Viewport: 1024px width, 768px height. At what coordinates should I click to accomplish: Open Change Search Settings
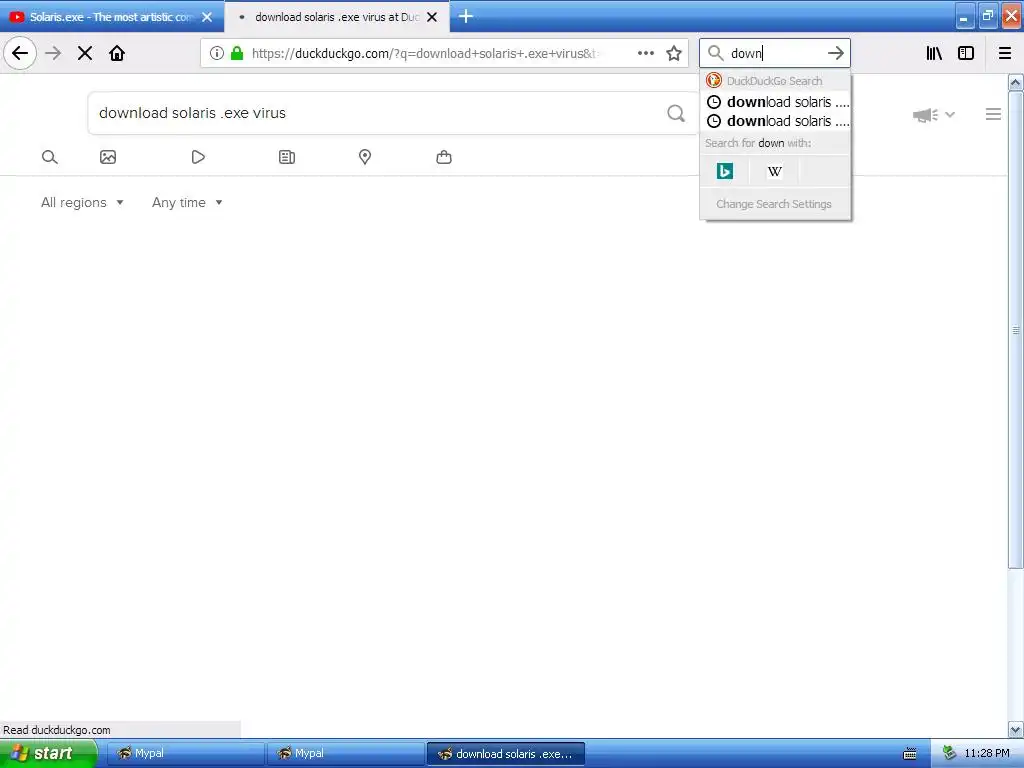tap(774, 204)
